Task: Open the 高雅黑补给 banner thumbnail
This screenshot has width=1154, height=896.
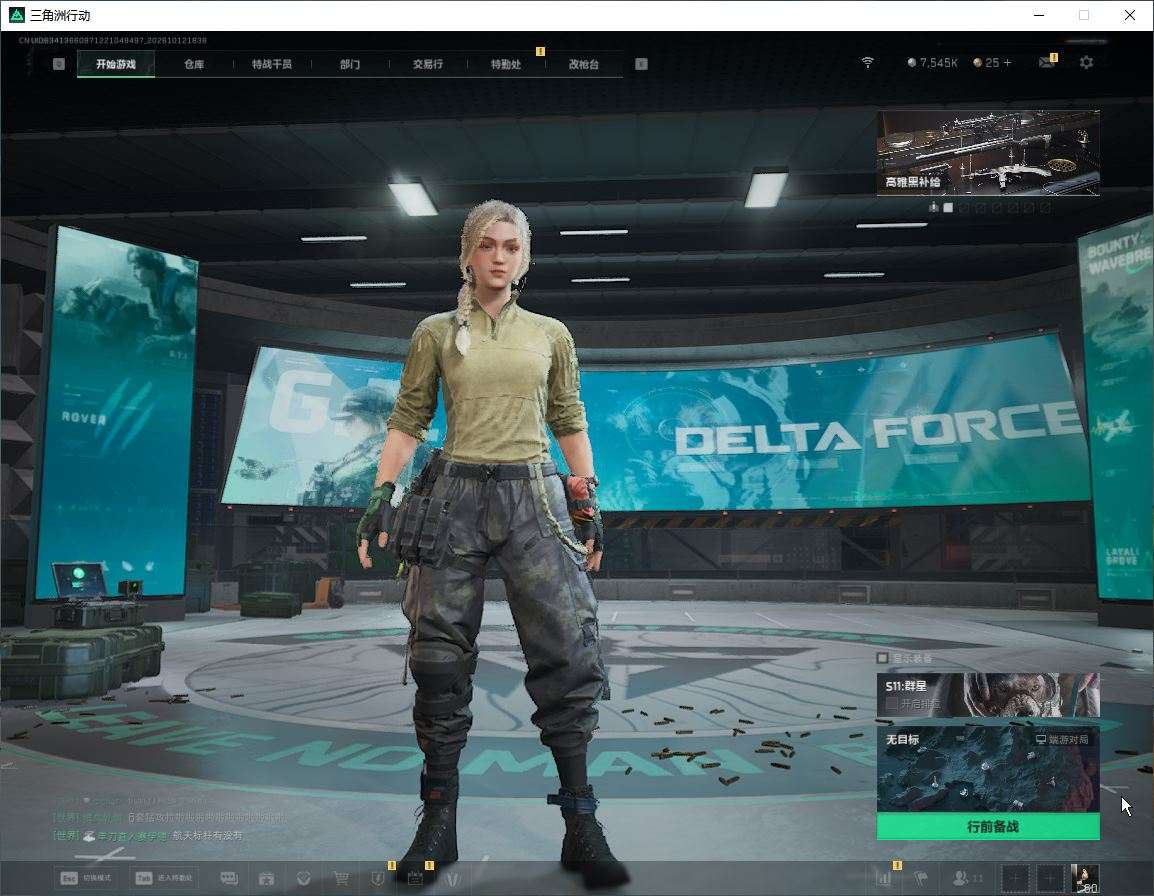Action: 988,153
